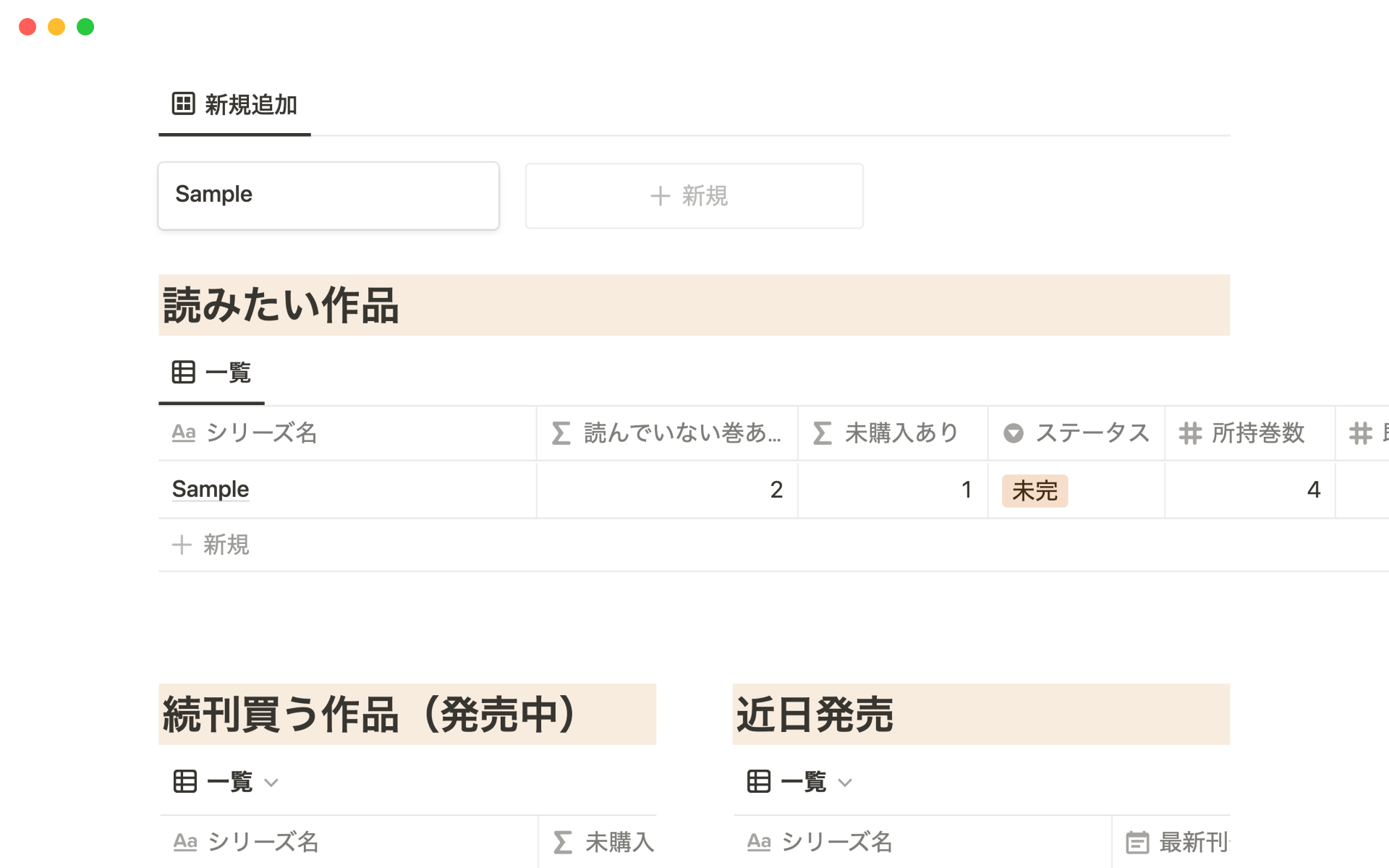Click the 読みたい作品 heading block
Screen dimensions: 1389x868
pos(694,305)
